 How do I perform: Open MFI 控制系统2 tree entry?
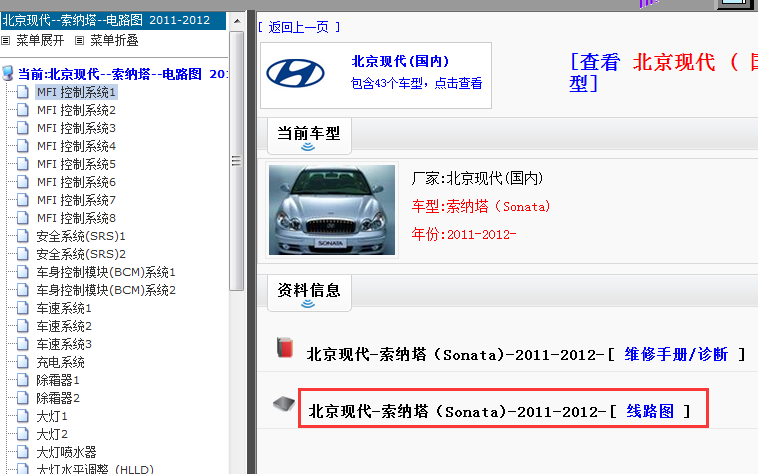click(x=76, y=110)
